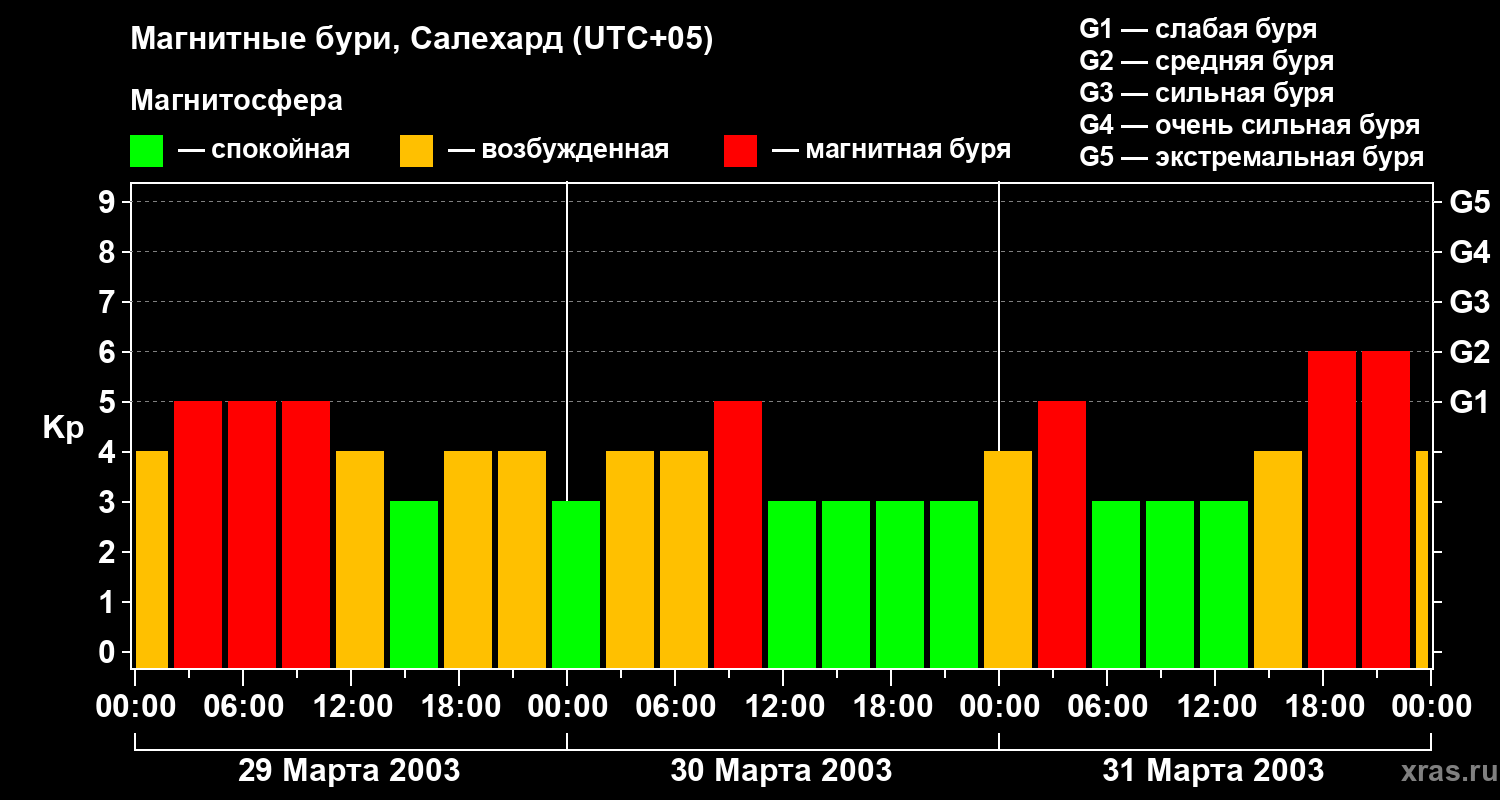Screen dimensions: 1500x800
Task: Click the green «спокойная» legend swatch
Action: (x=146, y=151)
